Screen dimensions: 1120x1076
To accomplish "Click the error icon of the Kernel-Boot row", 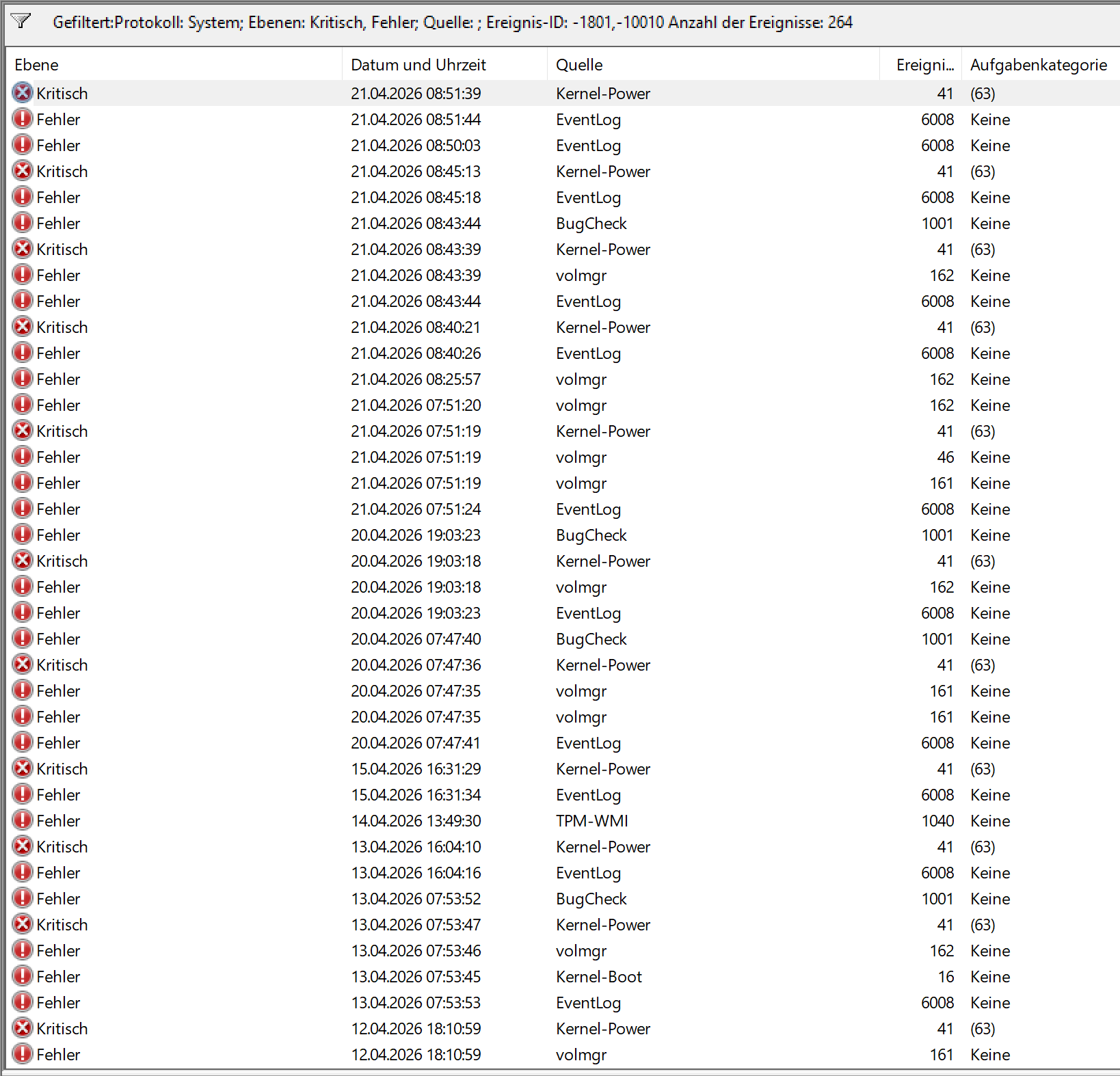I will click(23, 976).
